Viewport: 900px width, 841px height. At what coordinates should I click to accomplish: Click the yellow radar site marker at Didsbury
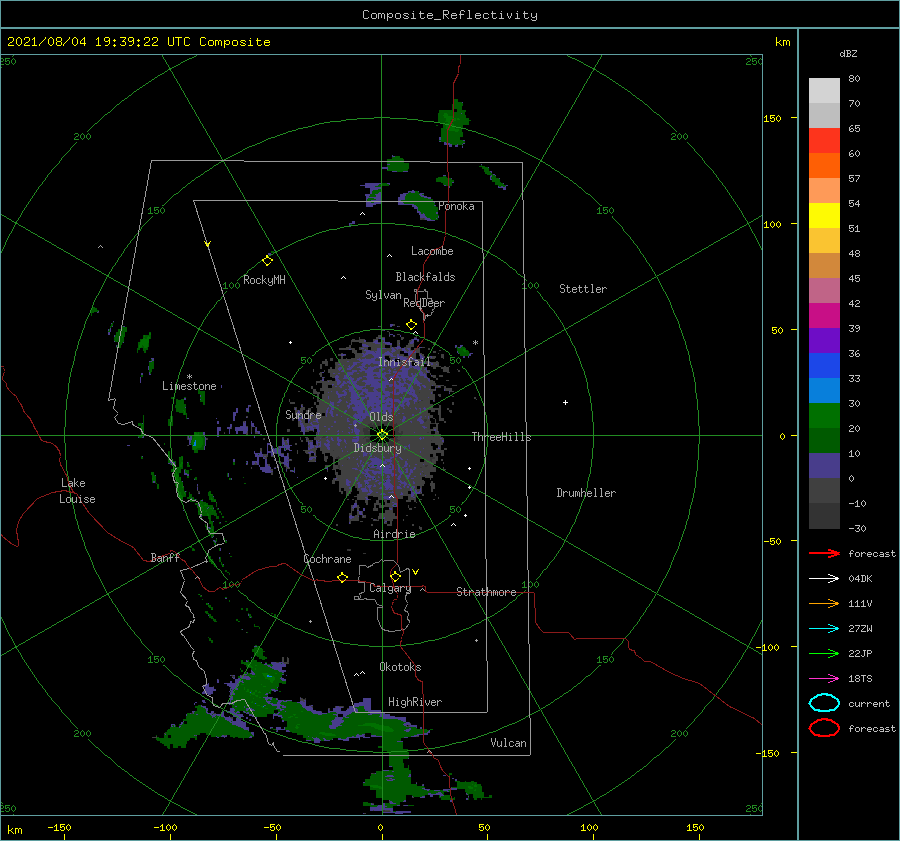pyautogui.click(x=382, y=435)
